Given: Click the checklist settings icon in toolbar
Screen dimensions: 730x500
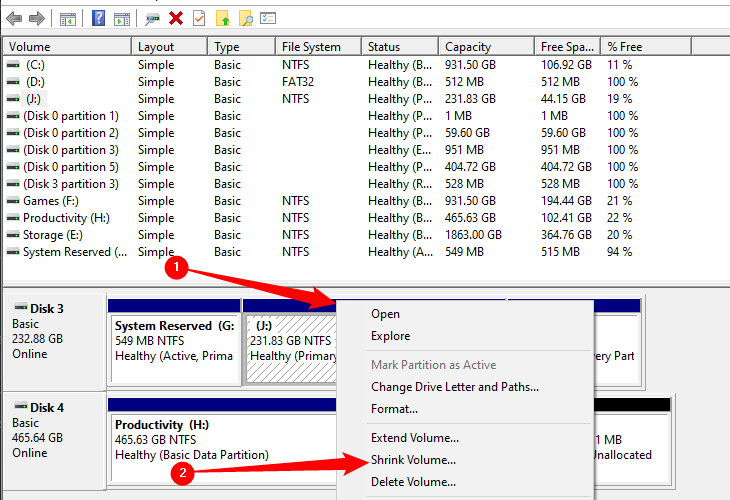Looking at the screenshot, I should (x=268, y=18).
